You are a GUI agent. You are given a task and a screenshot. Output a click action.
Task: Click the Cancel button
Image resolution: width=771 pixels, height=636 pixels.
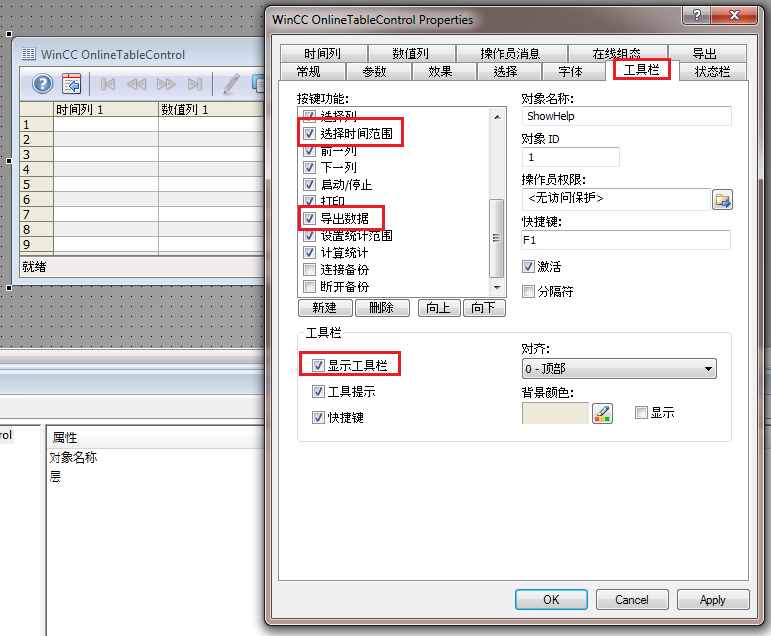click(632, 600)
